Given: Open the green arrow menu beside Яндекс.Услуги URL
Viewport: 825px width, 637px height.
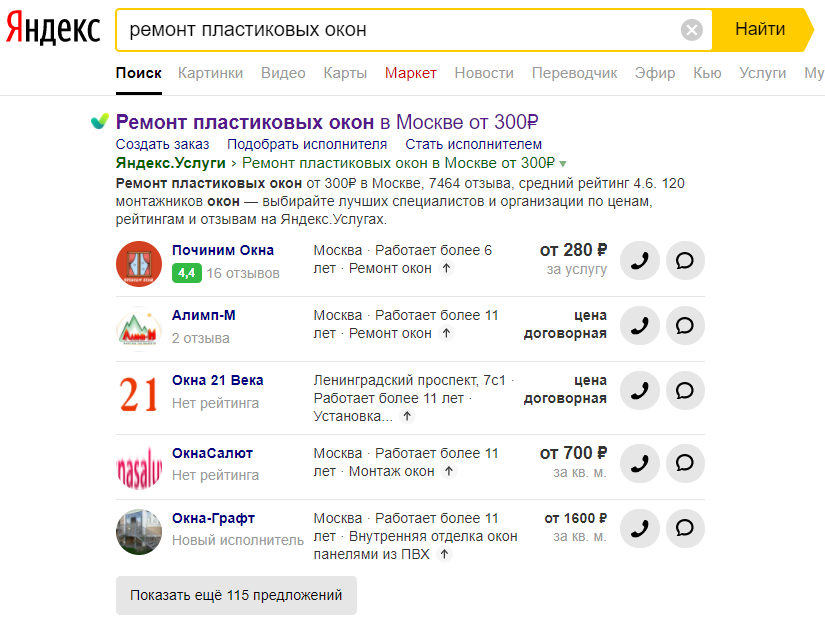Looking at the screenshot, I should pyautogui.click(x=563, y=163).
